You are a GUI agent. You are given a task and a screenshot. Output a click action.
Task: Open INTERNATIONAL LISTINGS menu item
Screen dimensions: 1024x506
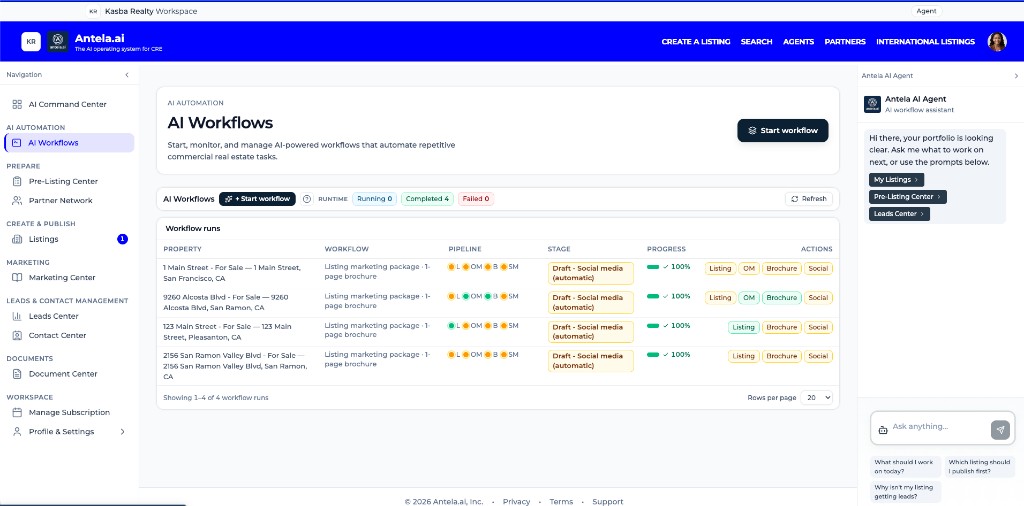tap(925, 42)
